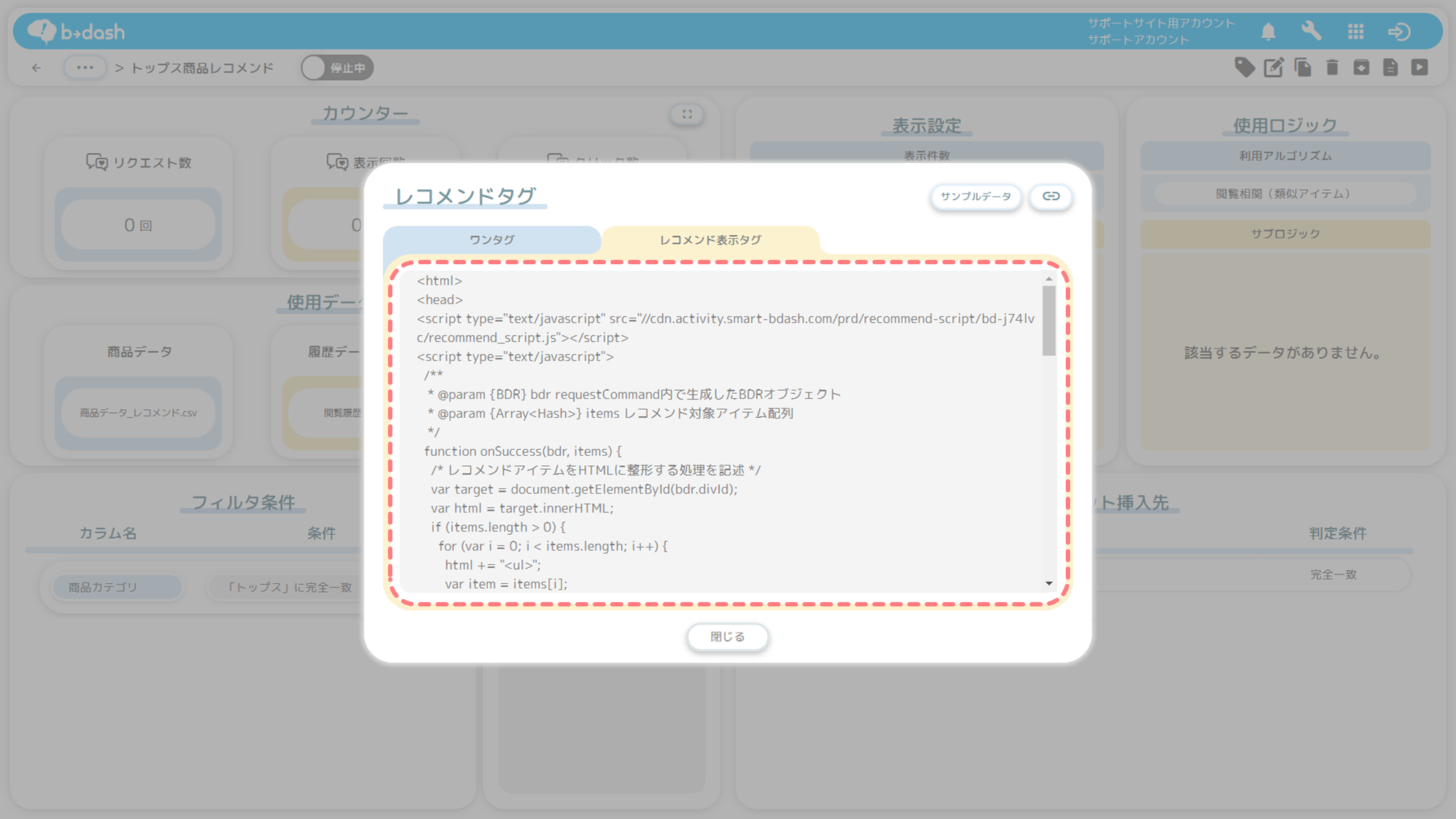The height and width of the screenshot is (819, 1456).
Task: Go back with the left arrow
Action: (x=36, y=68)
